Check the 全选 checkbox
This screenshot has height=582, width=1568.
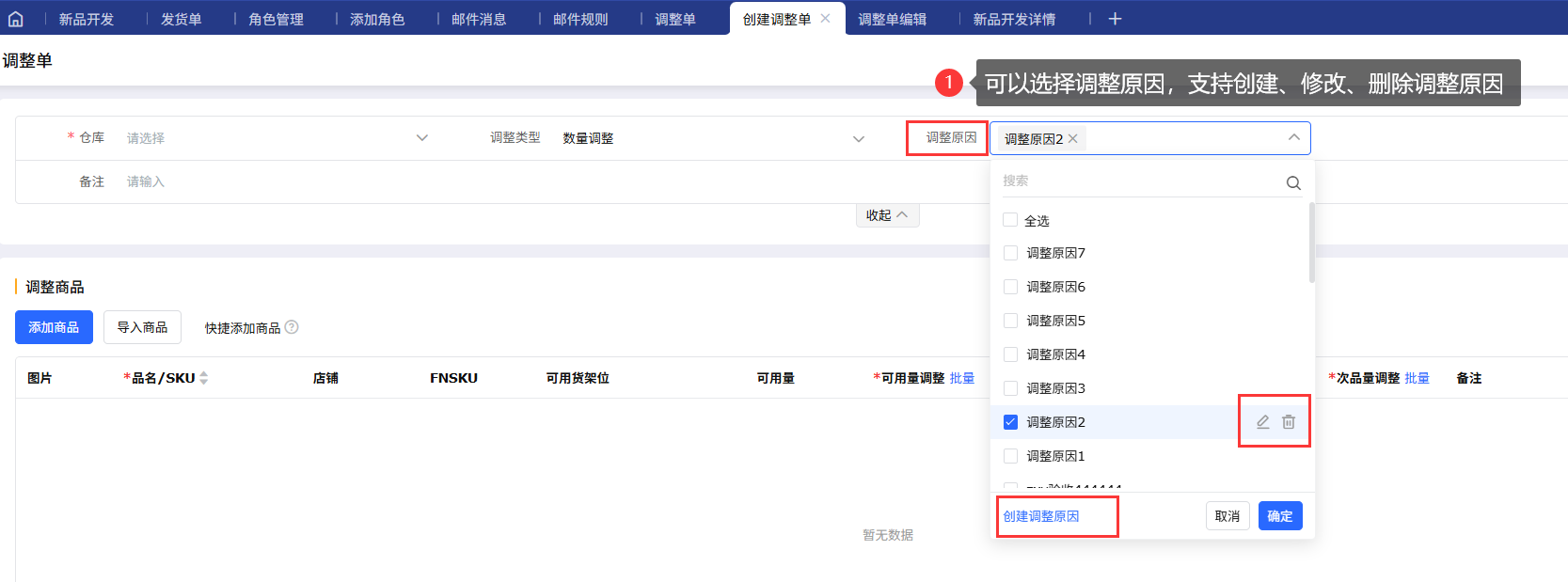(x=1010, y=220)
